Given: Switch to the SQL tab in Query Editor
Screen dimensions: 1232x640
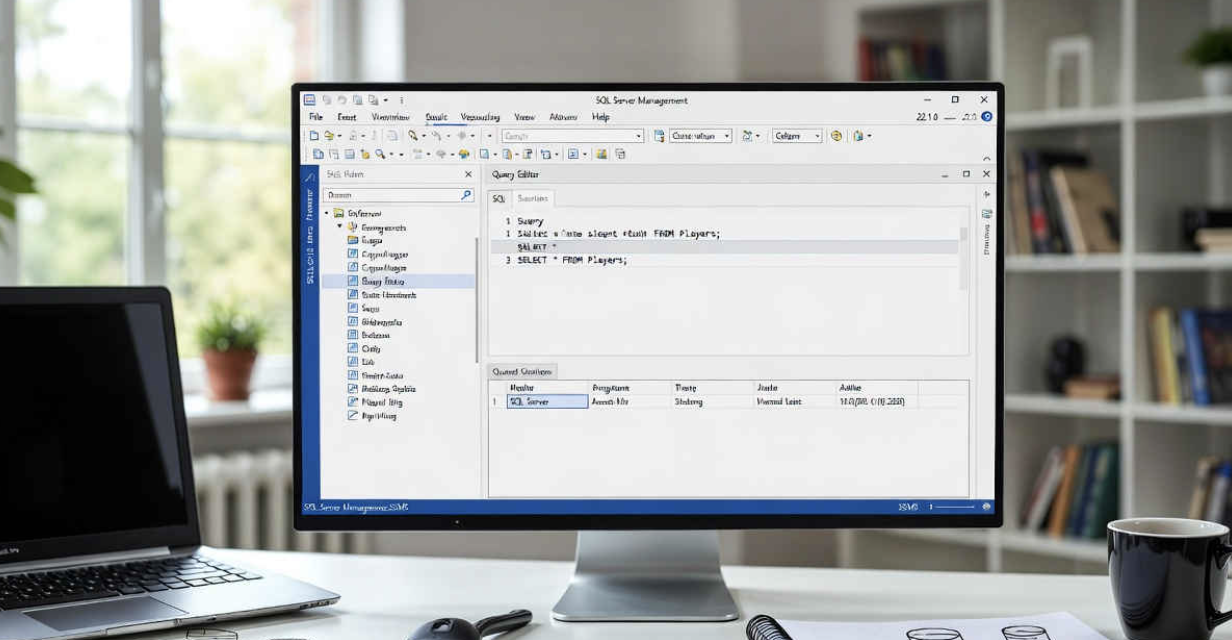Looking at the screenshot, I should tap(499, 199).
